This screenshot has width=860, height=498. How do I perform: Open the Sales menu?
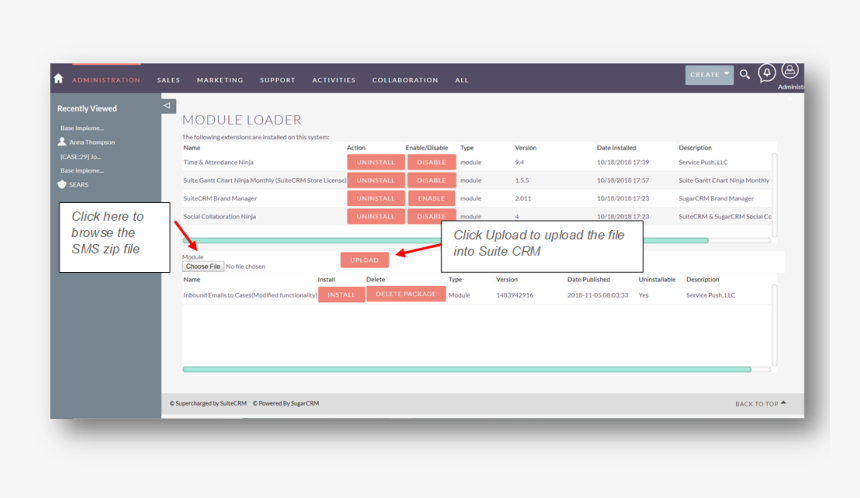pos(169,80)
